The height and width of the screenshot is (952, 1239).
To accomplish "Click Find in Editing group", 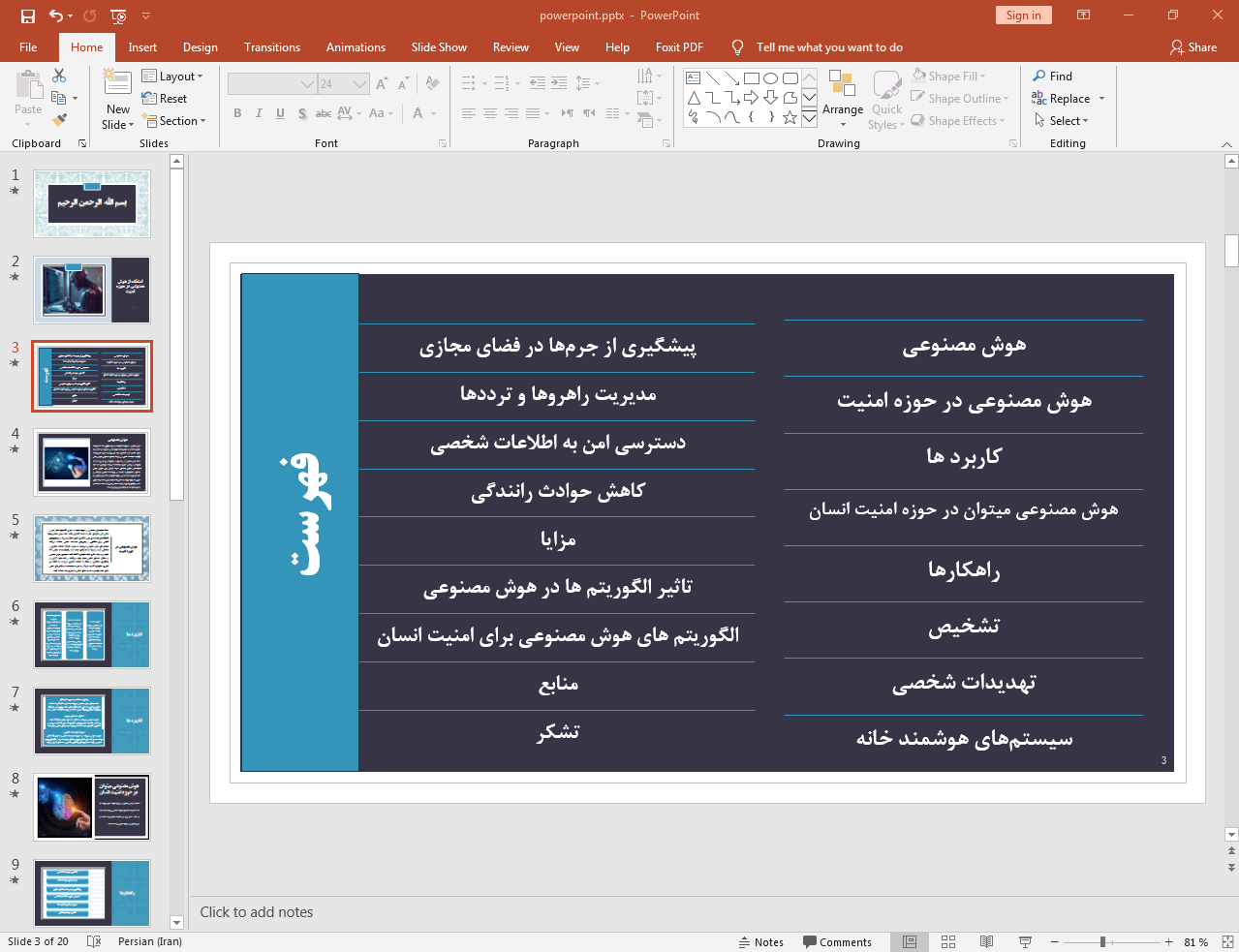I will click(1053, 77).
